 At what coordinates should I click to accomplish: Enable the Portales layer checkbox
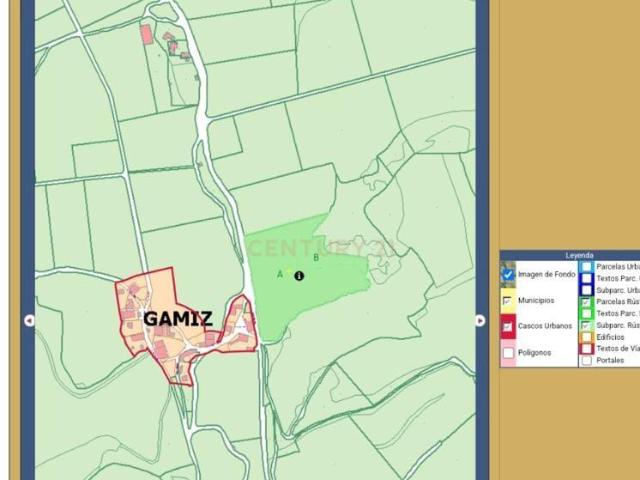coord(587,360)
